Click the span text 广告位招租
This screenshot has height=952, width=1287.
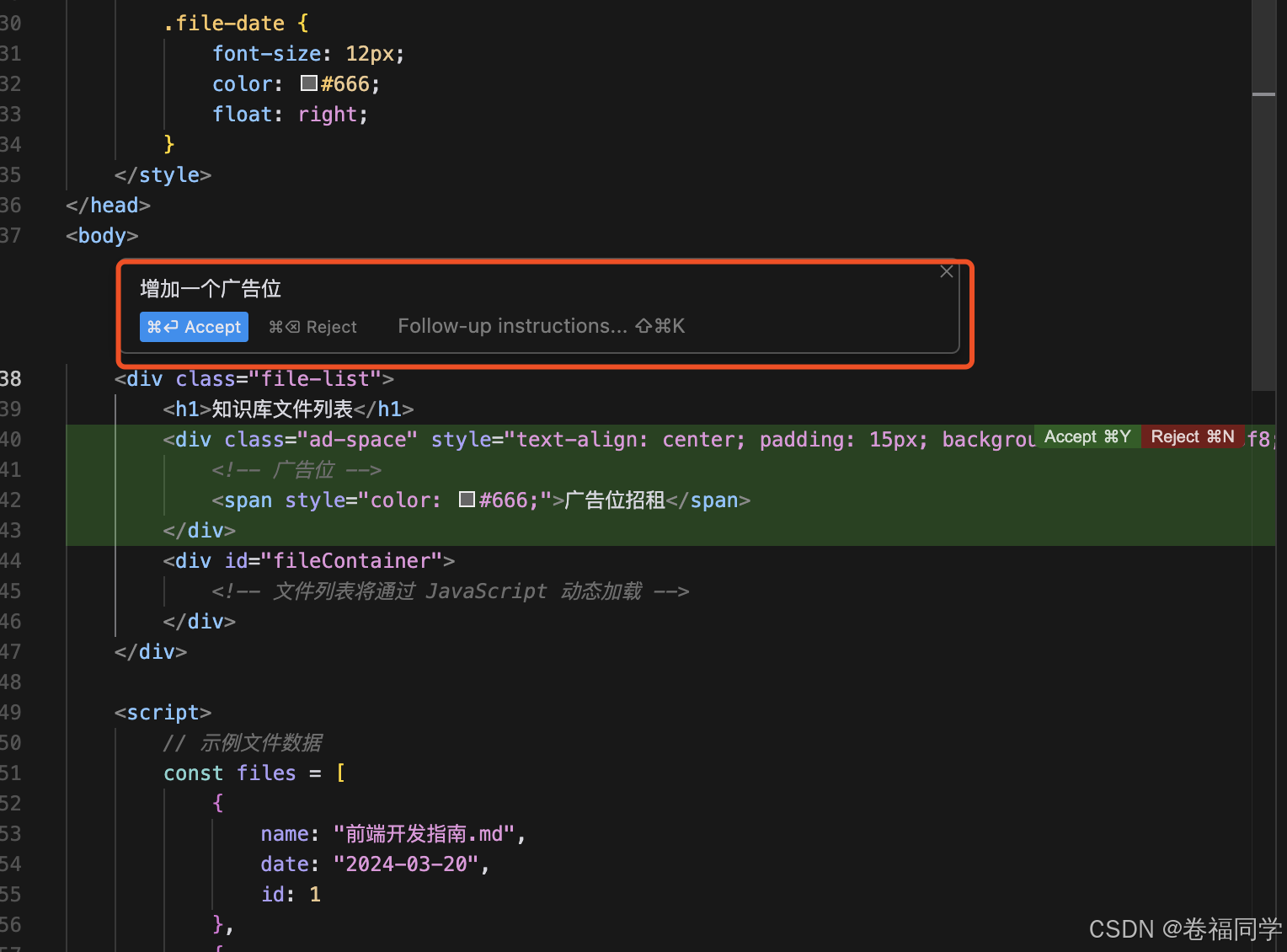[615, 500]
